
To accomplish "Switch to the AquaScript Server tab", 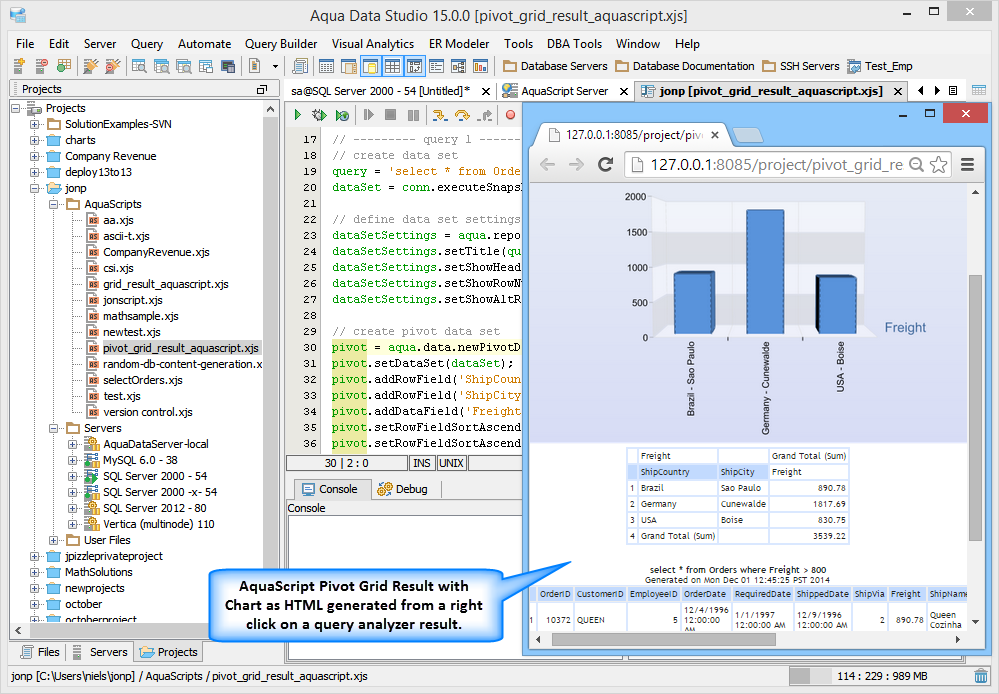I will pyautogui.click(x=564, y=91).
